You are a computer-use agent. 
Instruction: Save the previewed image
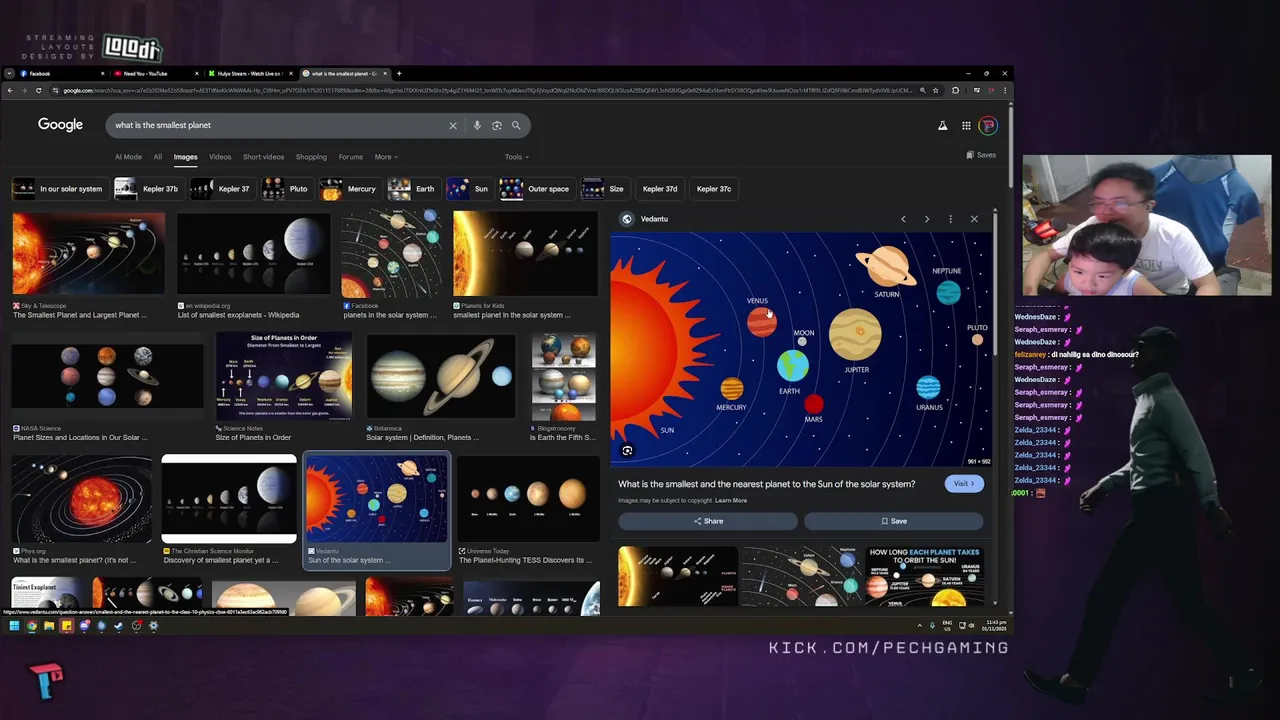[894, 521]
